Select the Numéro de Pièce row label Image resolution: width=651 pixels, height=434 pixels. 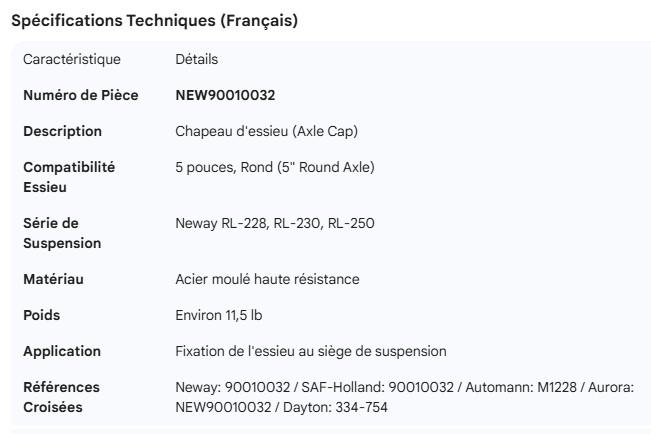click(79, 95)
